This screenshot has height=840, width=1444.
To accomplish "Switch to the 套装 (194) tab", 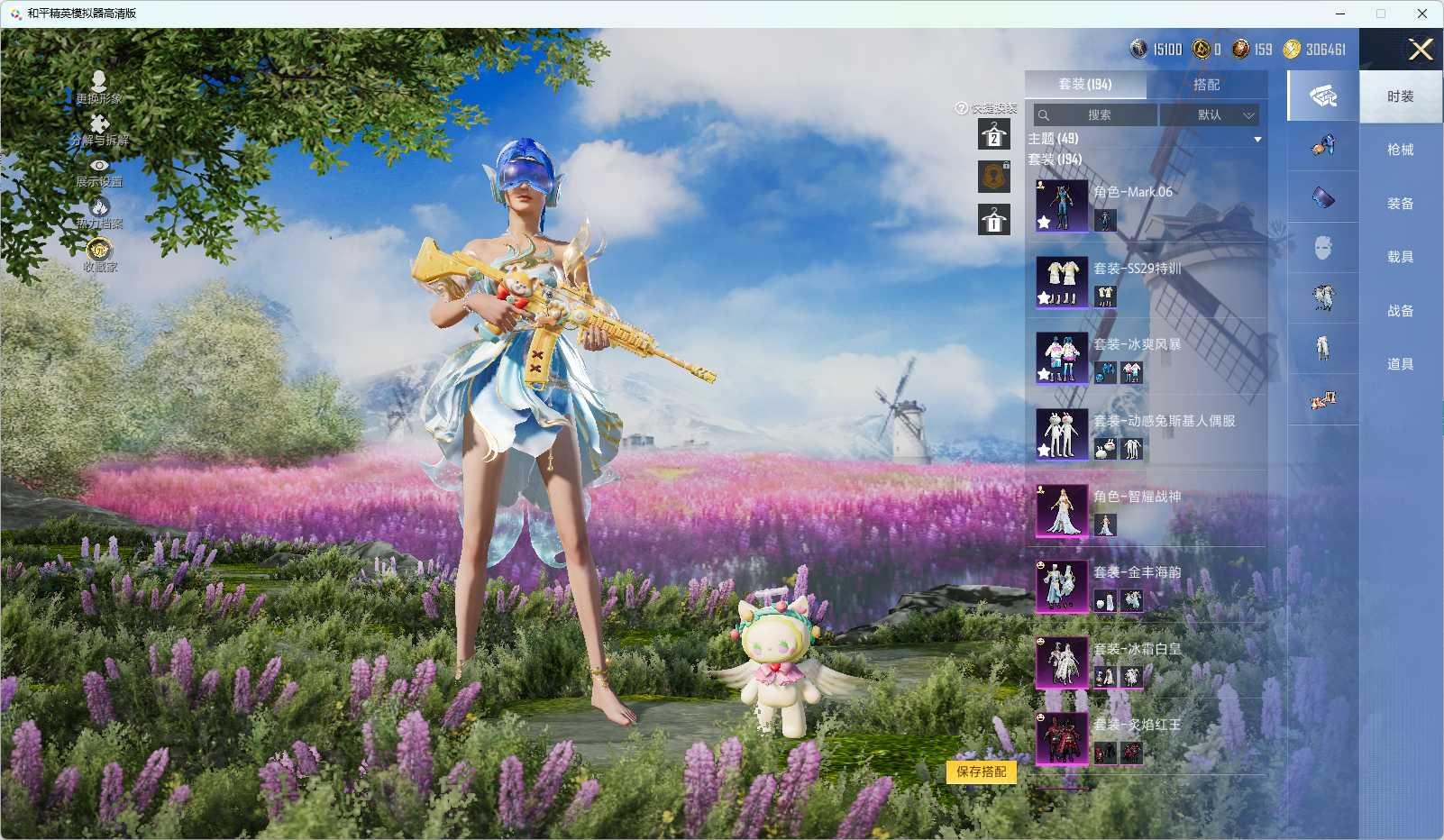I will pos(1085,84).
